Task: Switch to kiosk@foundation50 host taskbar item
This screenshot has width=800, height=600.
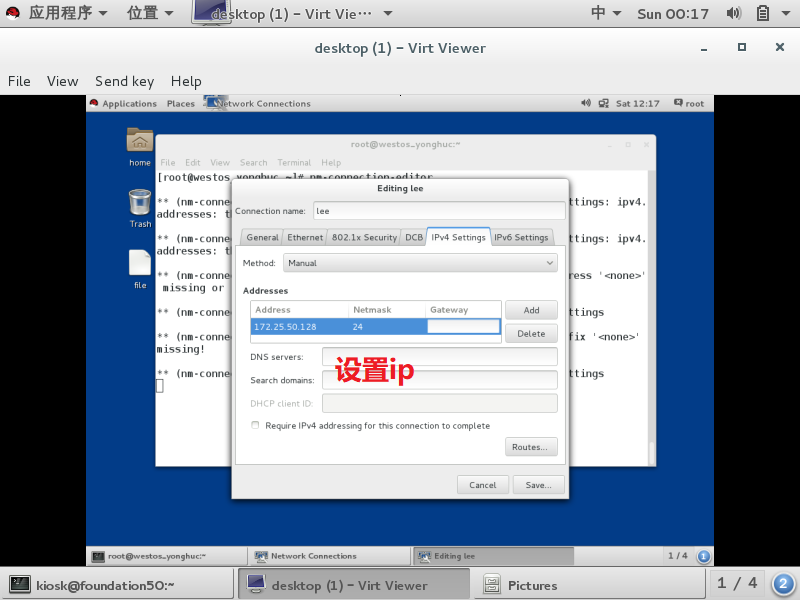Action: (x=119, y=585)
